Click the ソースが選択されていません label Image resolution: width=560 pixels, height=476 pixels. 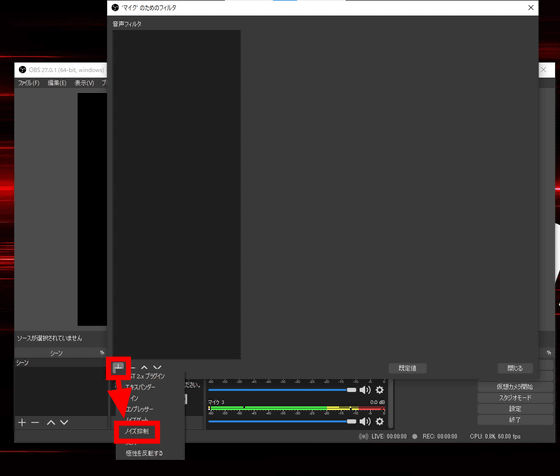[49, 338]
